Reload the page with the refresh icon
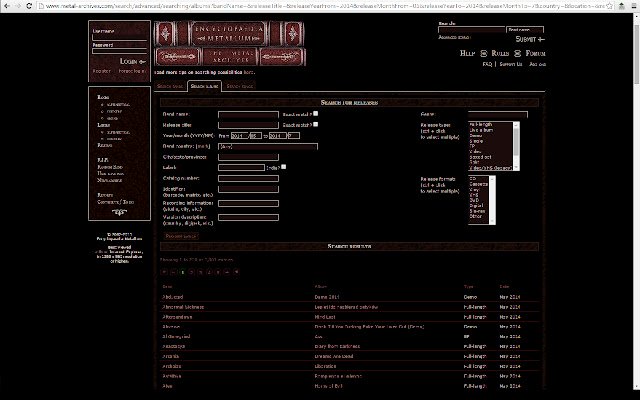The image size is (640, 400). (x=29, y=6)
